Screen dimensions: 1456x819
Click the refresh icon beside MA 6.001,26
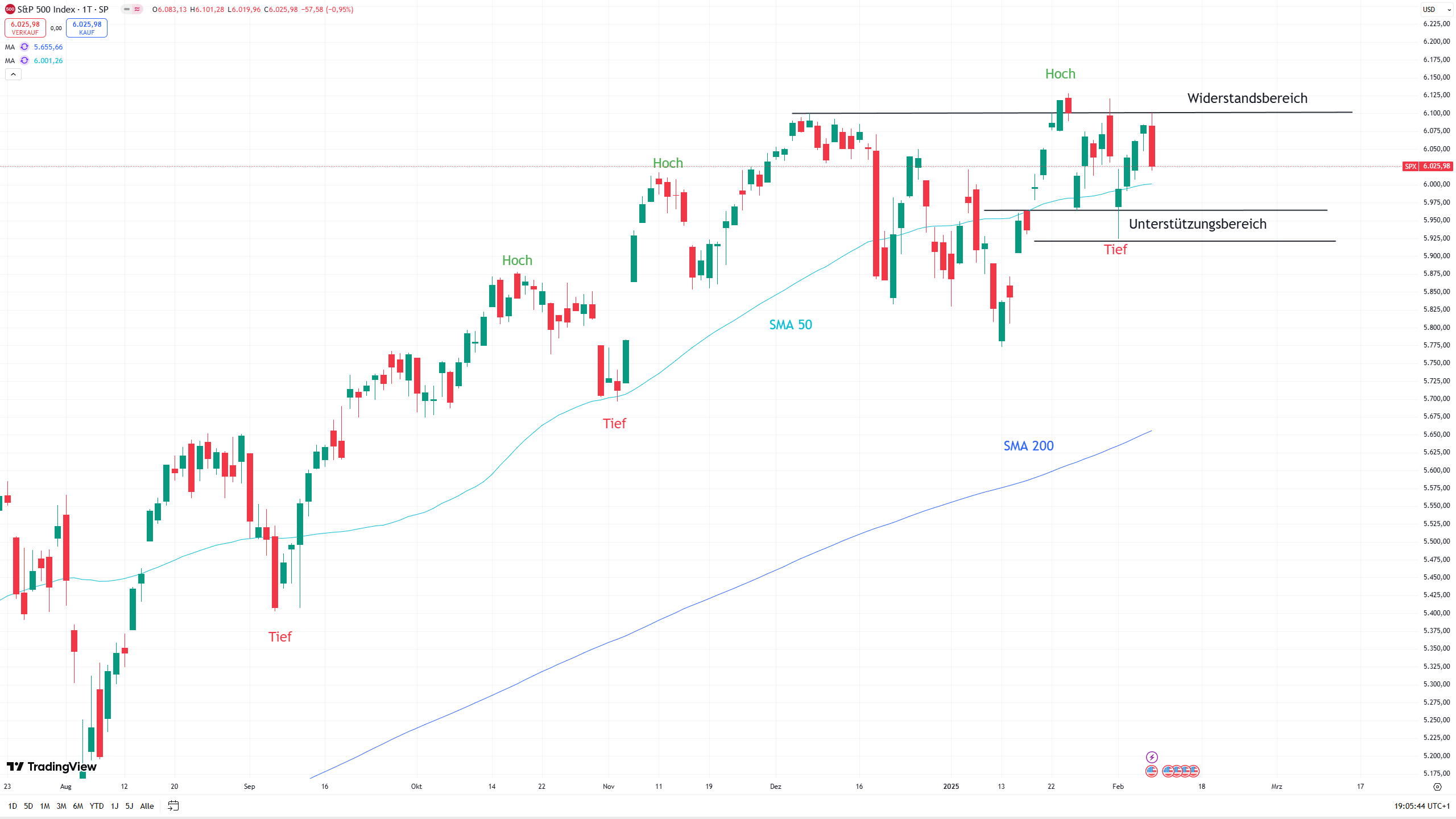coord(24,61)
